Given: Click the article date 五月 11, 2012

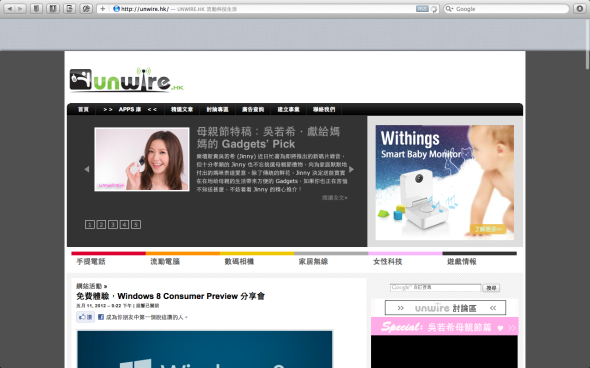Looking at the screenshot, I should 91,306.
